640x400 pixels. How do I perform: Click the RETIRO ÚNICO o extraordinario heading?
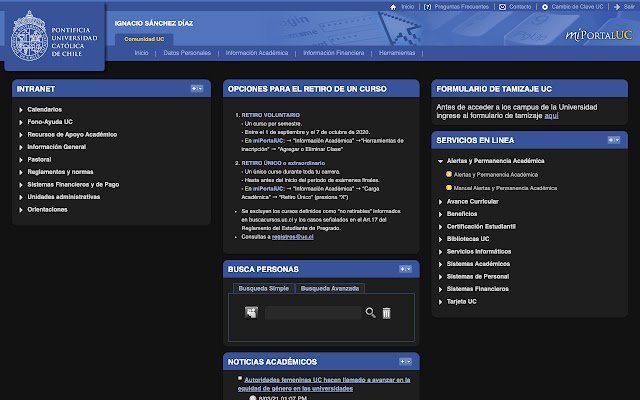283,163
